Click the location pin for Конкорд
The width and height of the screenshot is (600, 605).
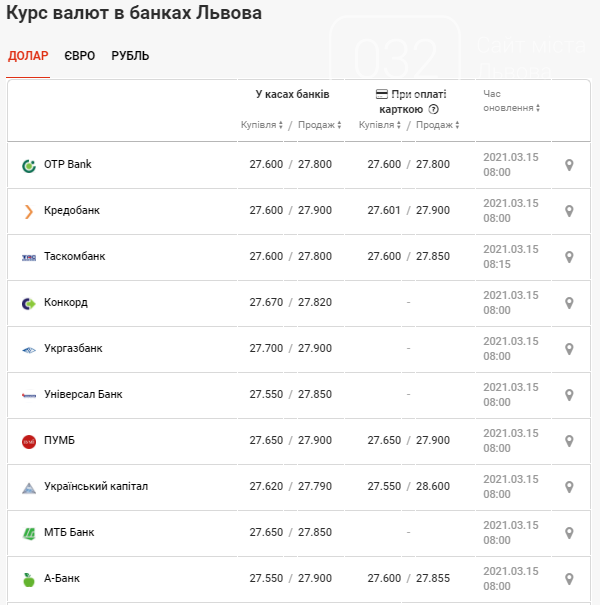[x=569, y=303]
